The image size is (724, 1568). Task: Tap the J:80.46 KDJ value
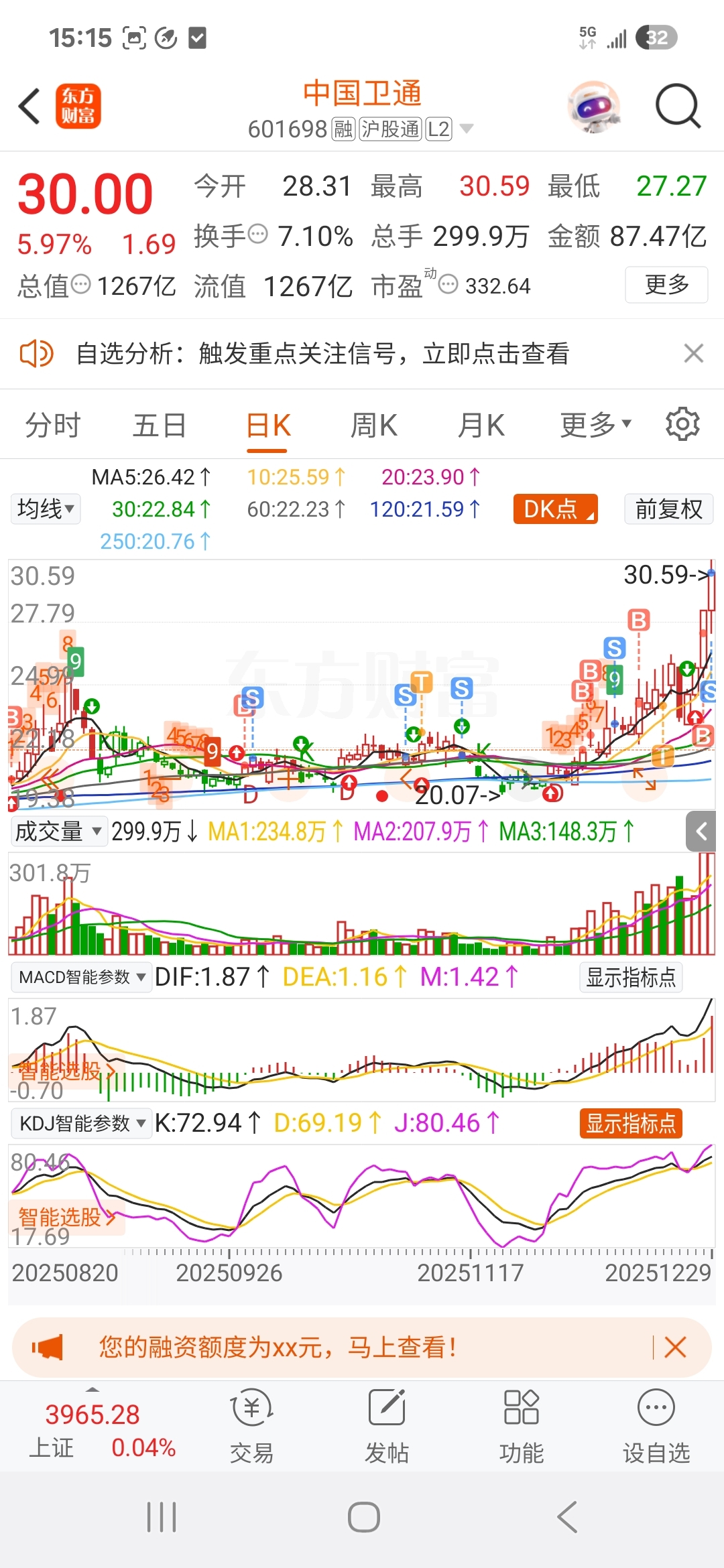tap(446, 1123)
